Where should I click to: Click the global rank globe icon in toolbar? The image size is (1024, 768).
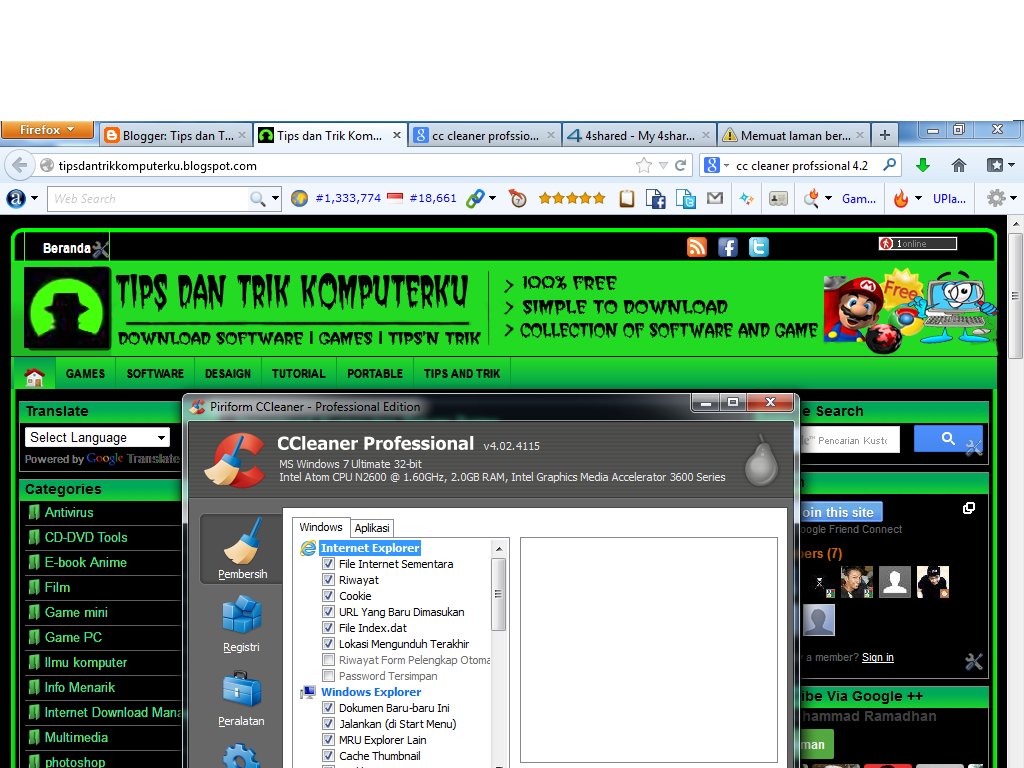[299, 199]
